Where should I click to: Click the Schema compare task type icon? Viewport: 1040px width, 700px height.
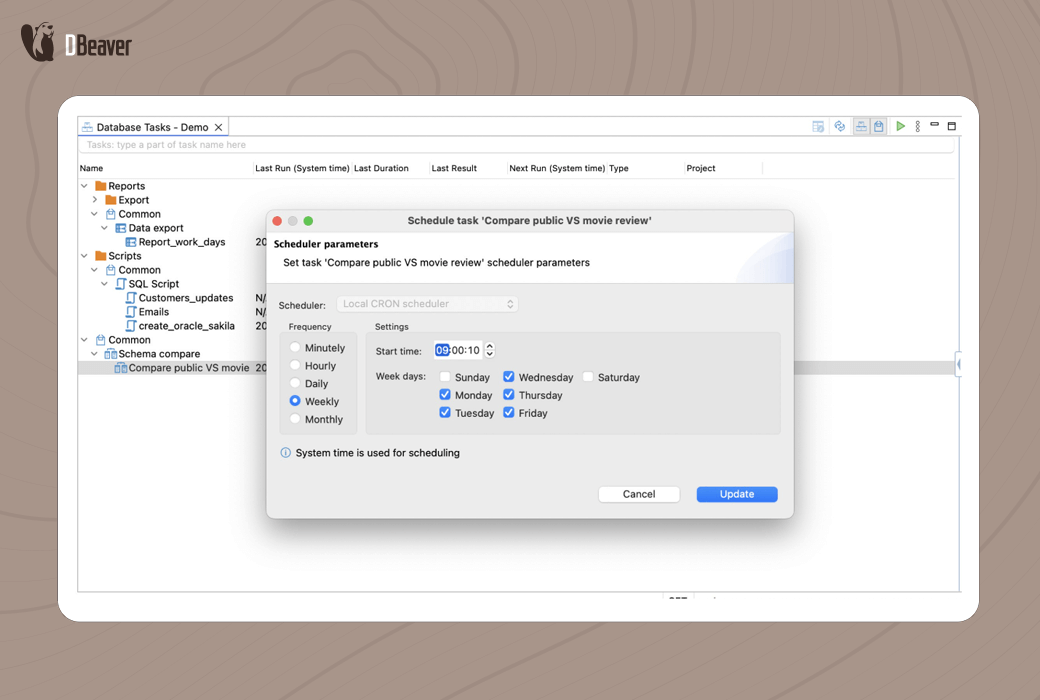click(x=111, y=354)
